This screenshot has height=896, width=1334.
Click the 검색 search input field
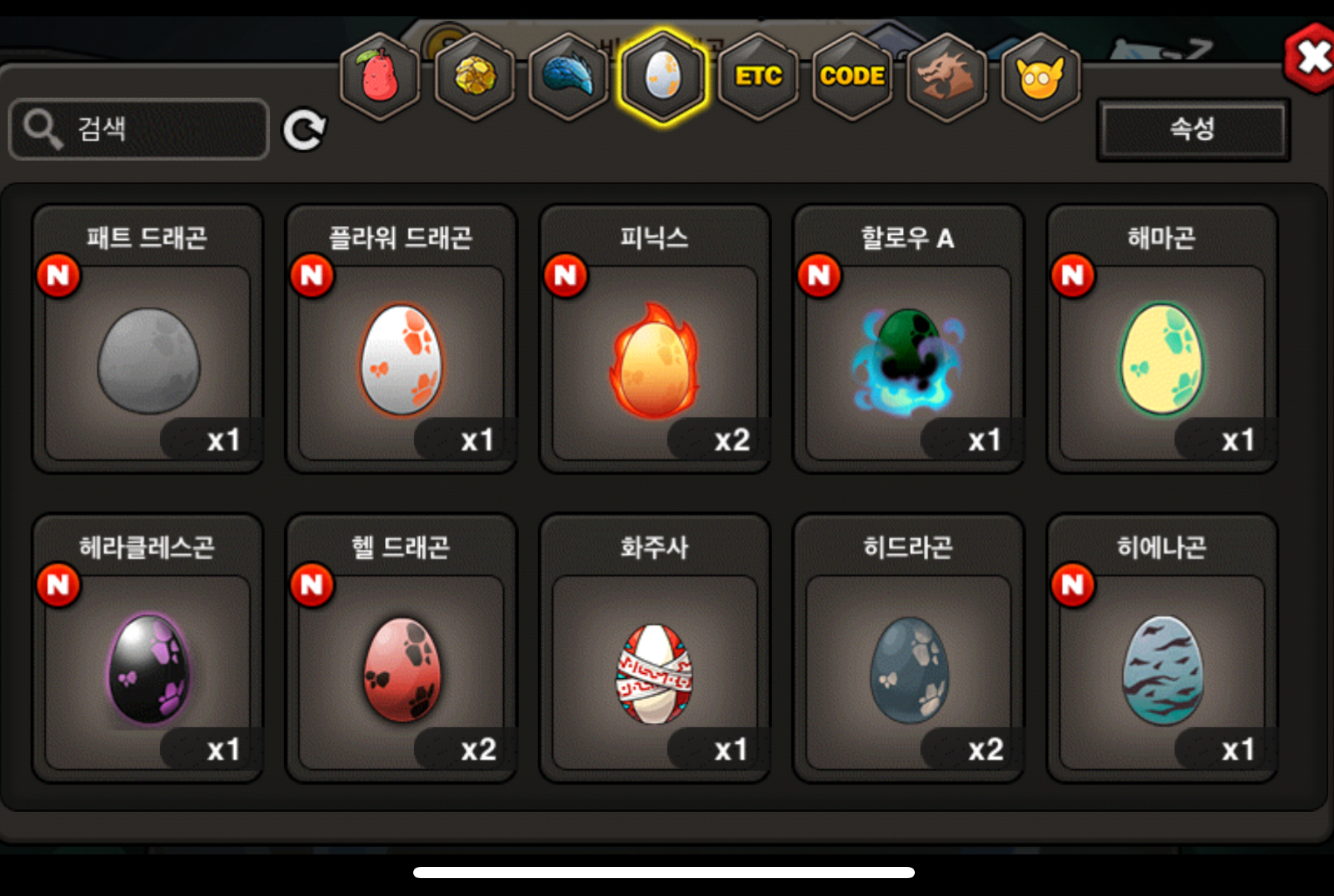[139, 129]
